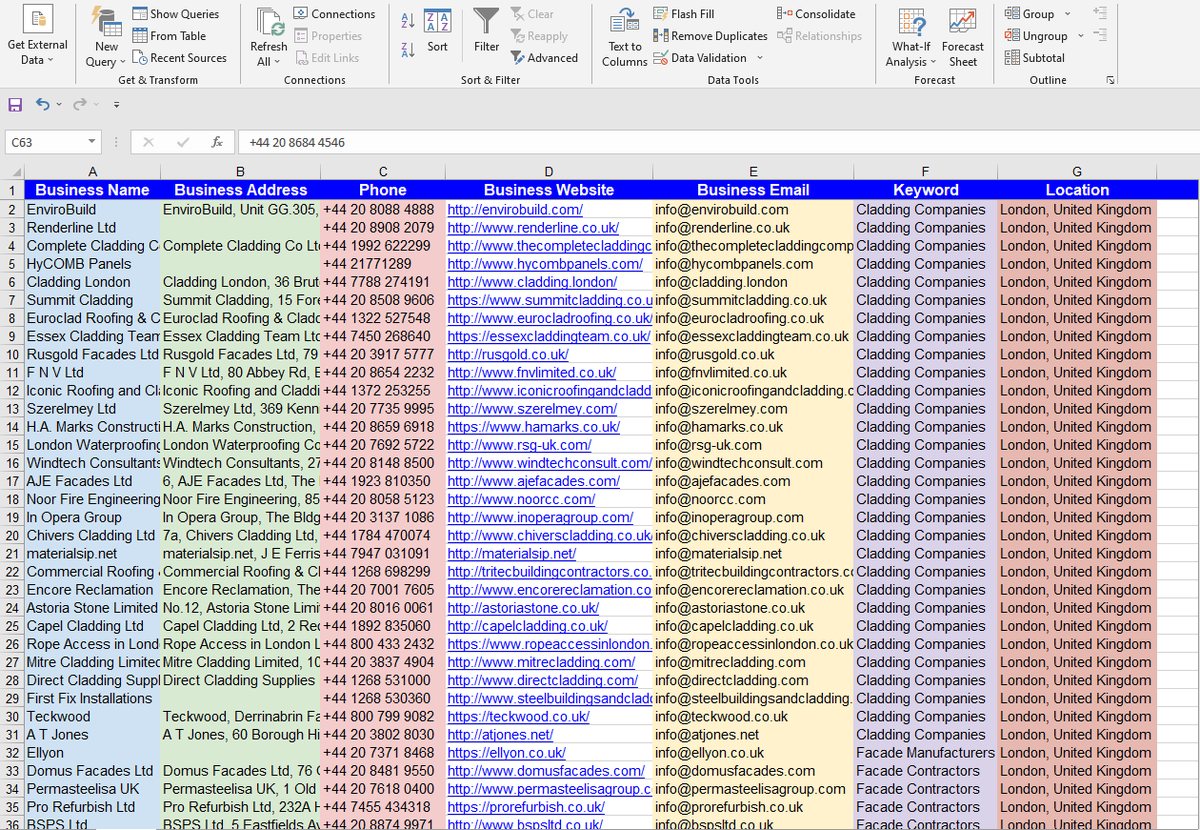This screenshot has width=1200, height=830.
Task: Open the renderline.co.uk link
Action: [533, 228]
